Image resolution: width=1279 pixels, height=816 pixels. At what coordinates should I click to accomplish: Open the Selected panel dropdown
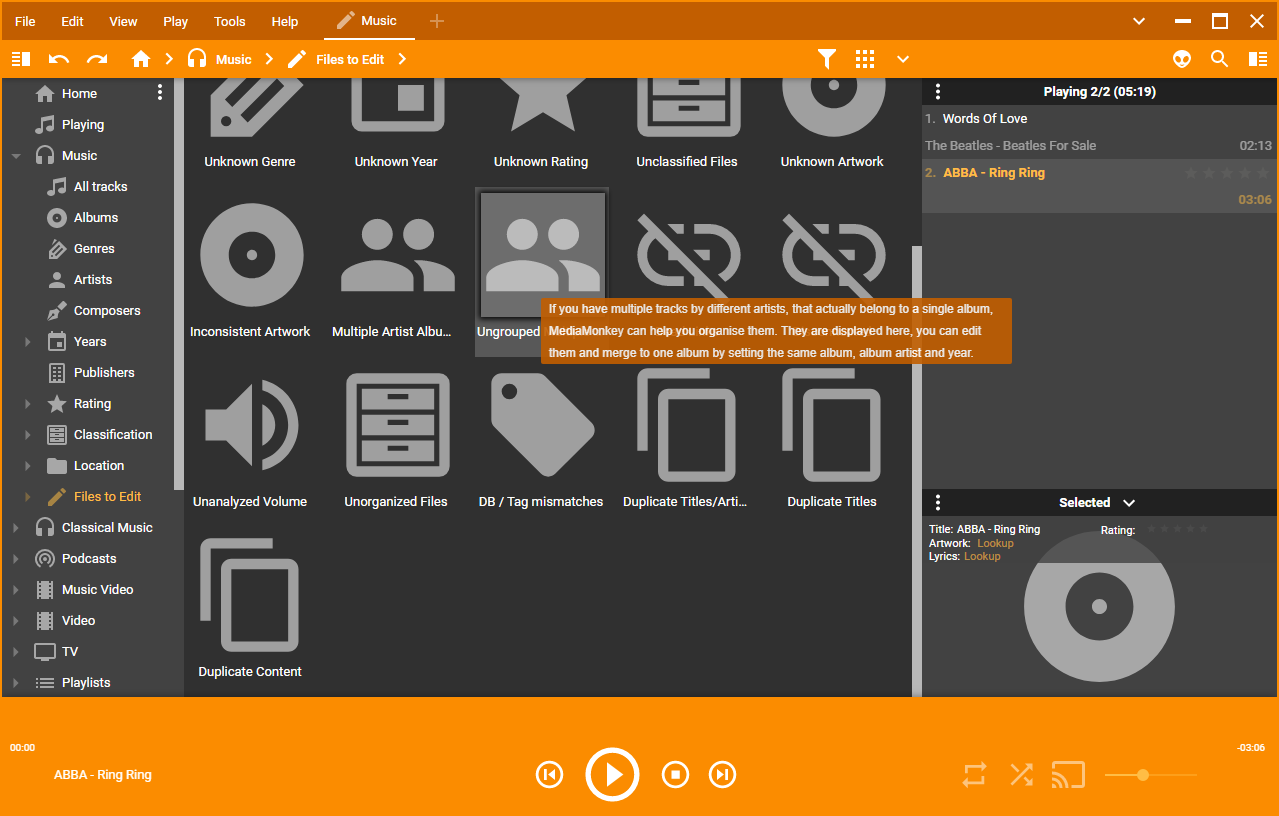click(1129, 503)
